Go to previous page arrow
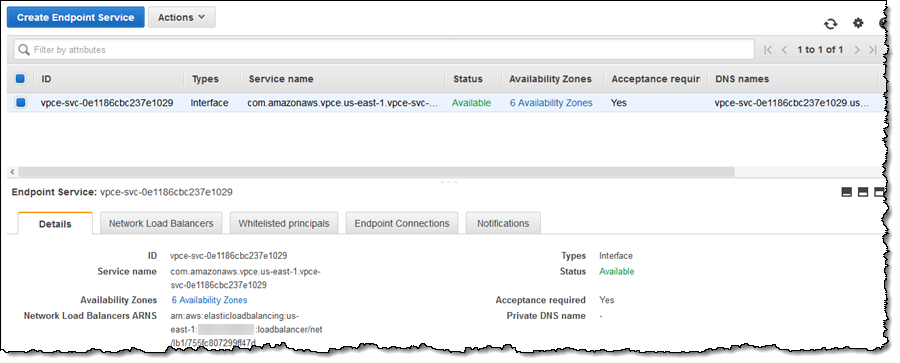The width and height of the screenshot is (900, 363). pyautogui.click(x=784, y=50)
